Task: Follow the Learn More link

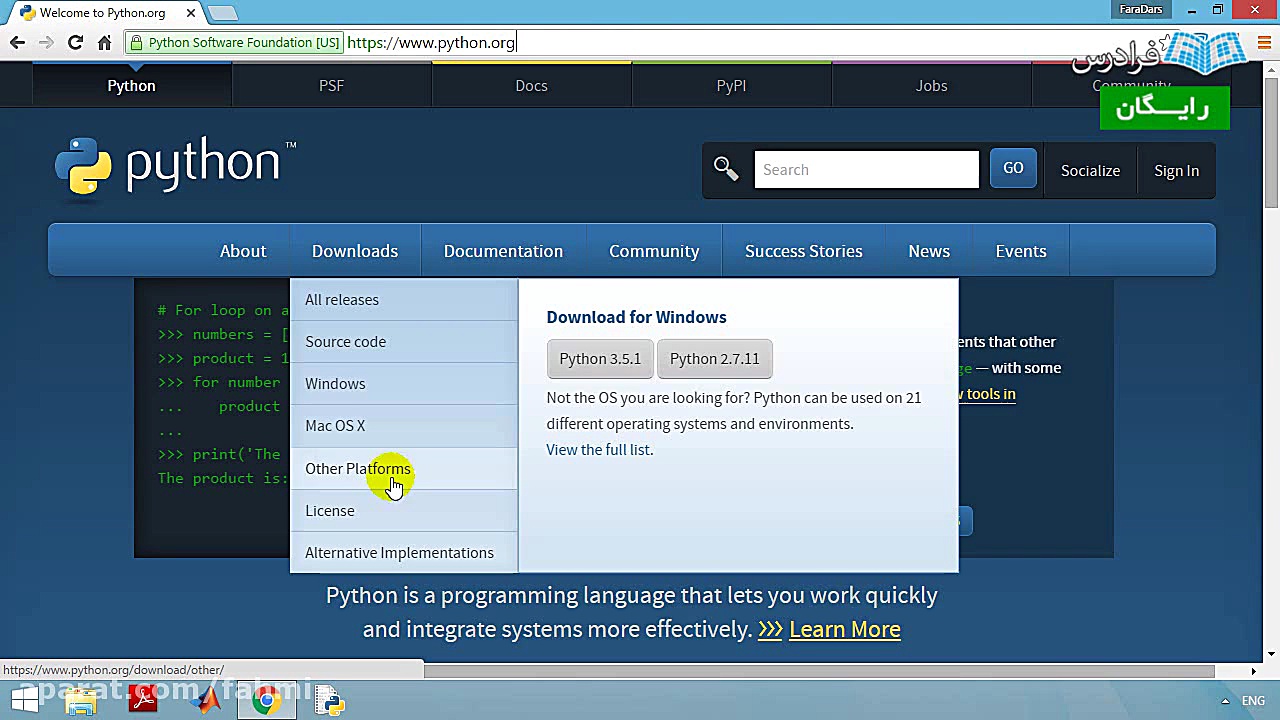Action: tap(845, 629)
